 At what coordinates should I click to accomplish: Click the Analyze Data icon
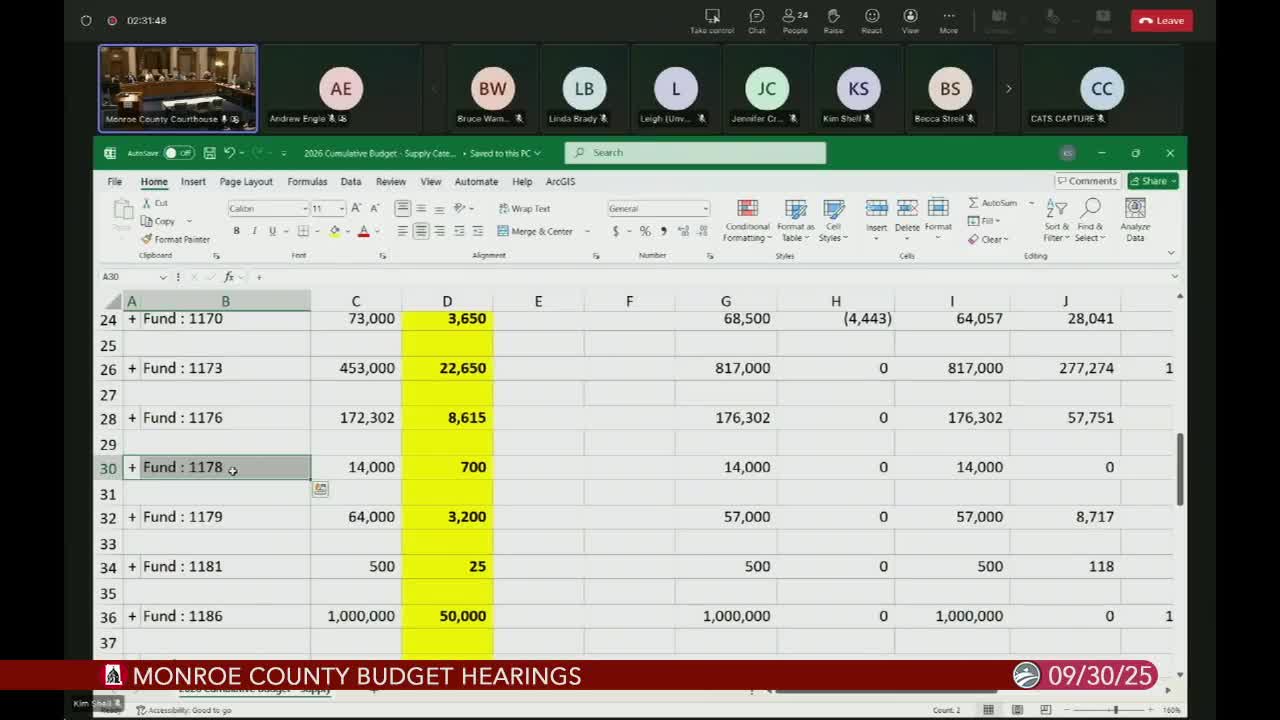(x=1135, y=218)
